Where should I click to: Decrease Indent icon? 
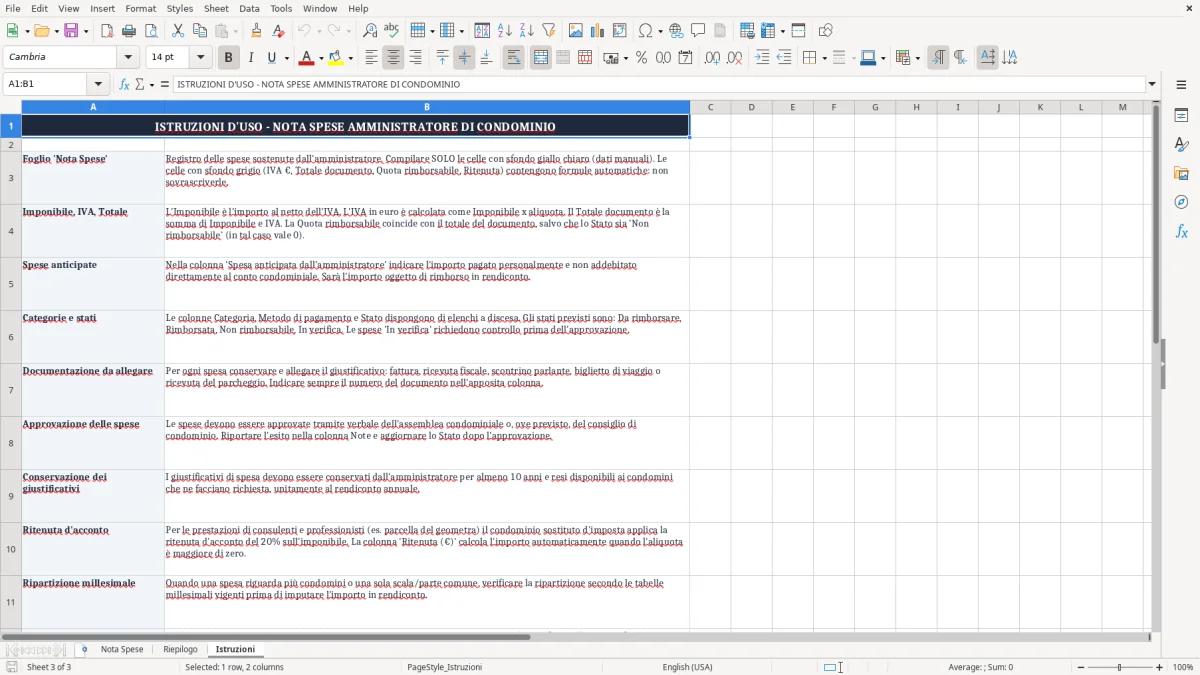pos(784,58)
